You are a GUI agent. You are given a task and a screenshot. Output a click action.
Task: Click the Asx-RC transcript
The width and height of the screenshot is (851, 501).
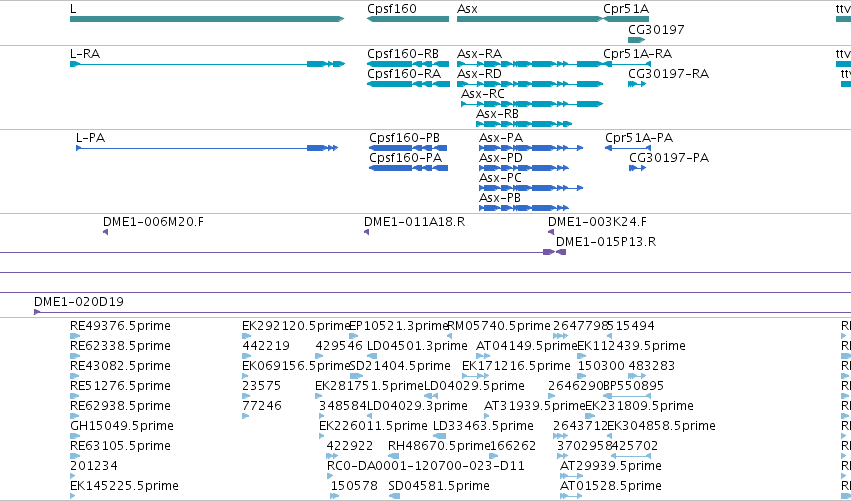[532, 104]
